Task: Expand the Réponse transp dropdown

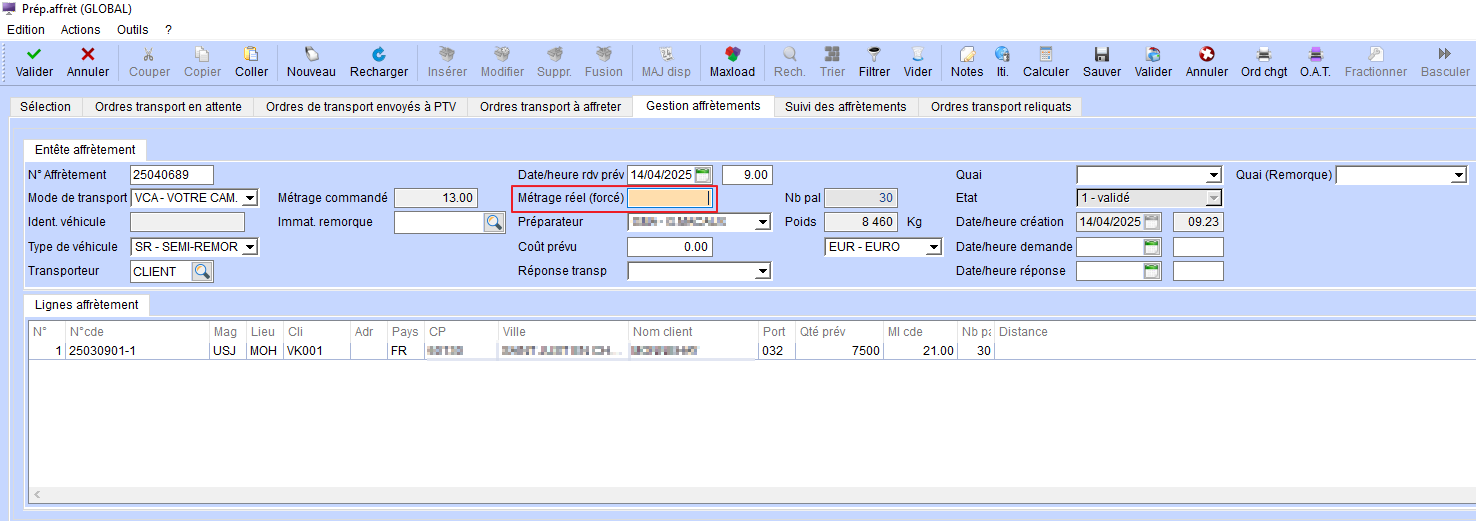Action: click(x=762, y=271)
